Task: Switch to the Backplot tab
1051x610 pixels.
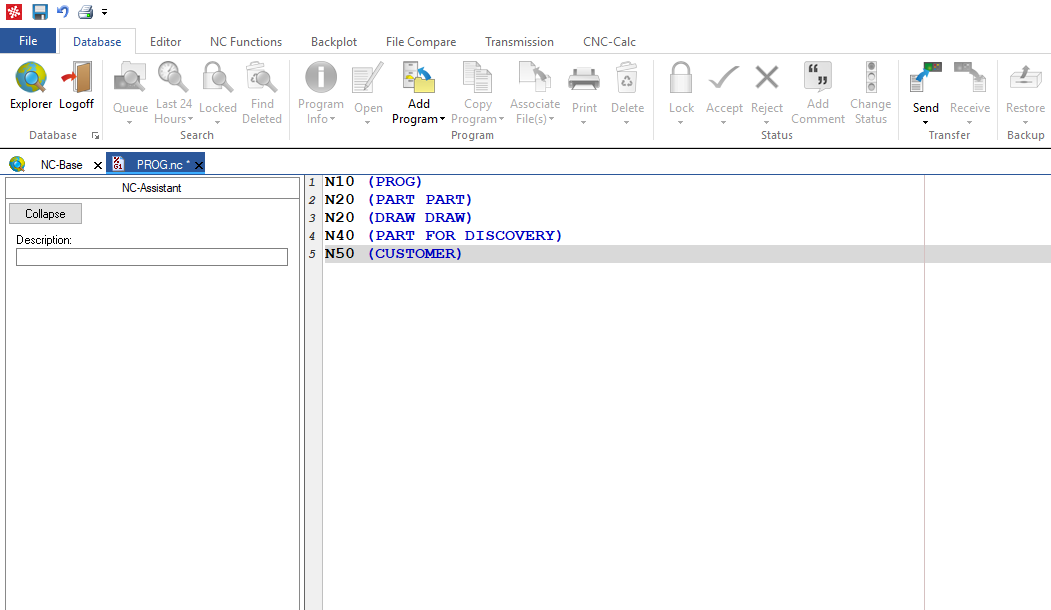Action: (334, 42)
